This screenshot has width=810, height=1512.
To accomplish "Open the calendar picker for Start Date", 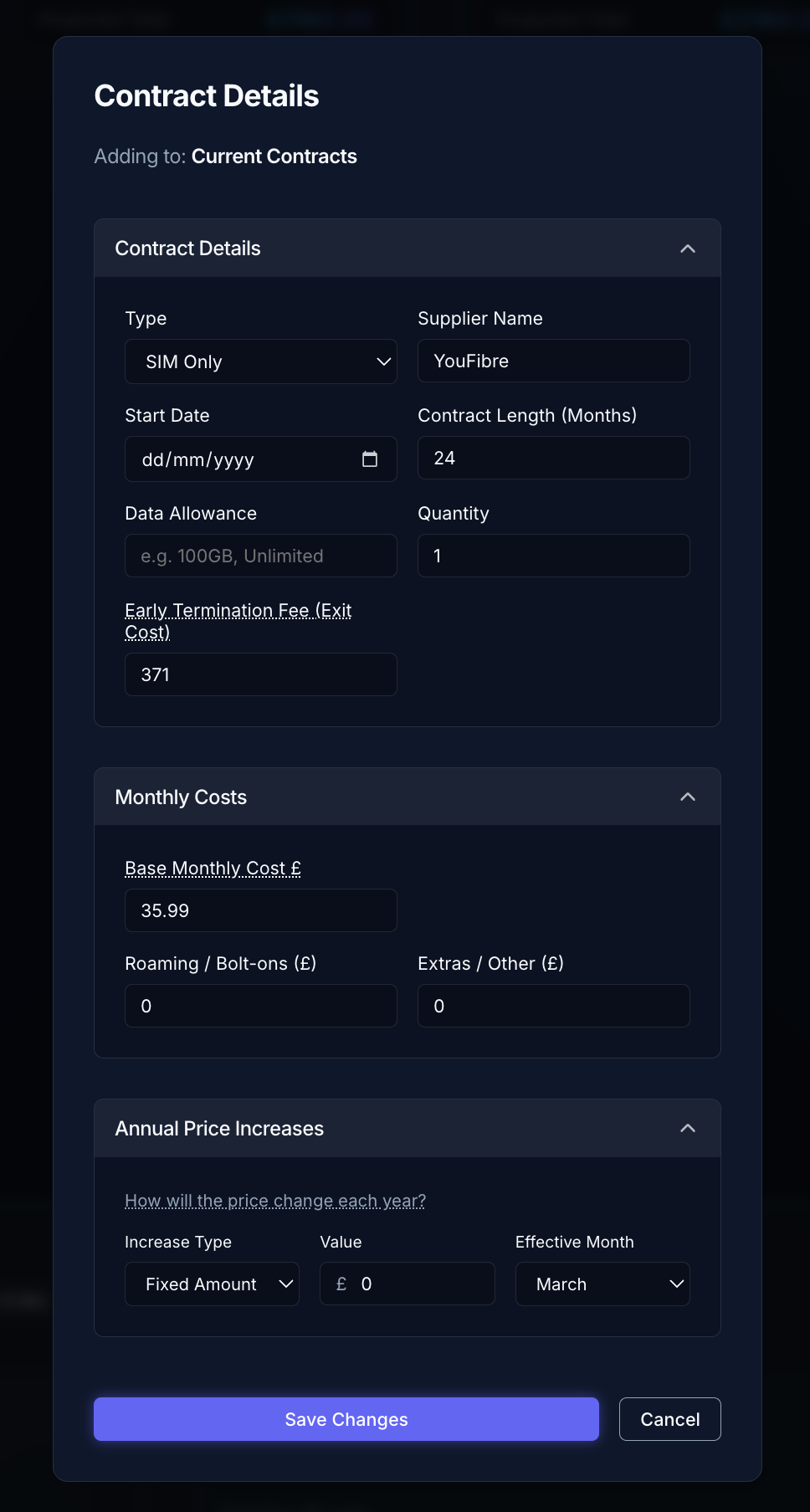I will point(371,459).
